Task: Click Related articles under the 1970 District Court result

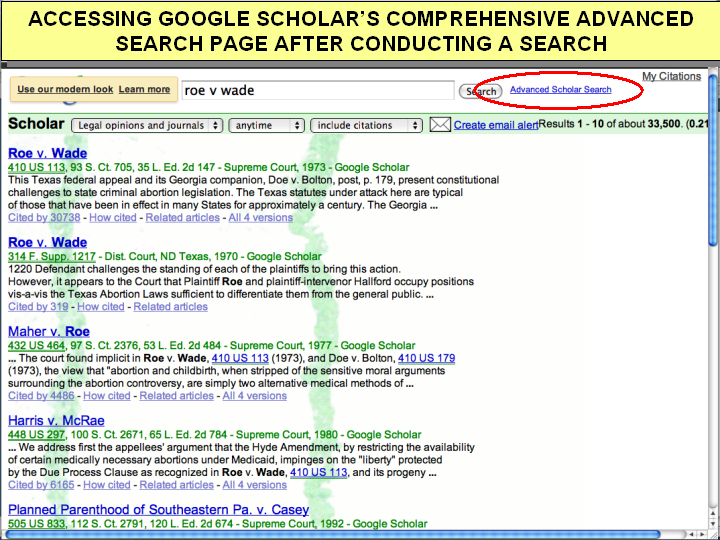Action: [170, 306]
